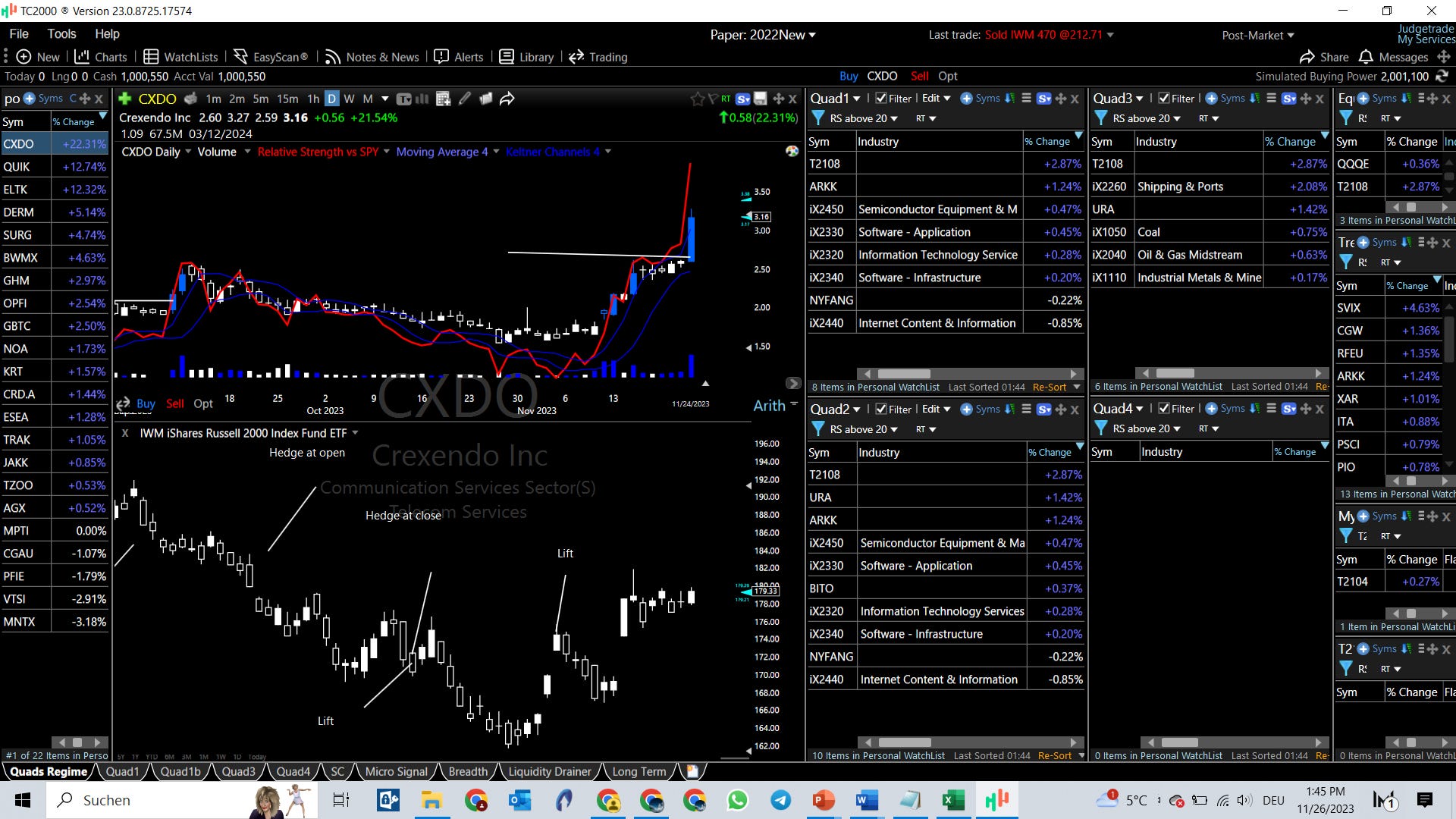Expand RS above 20 filter dropdown in Quad2
1456x819 pixels.
tap(864, 429)
